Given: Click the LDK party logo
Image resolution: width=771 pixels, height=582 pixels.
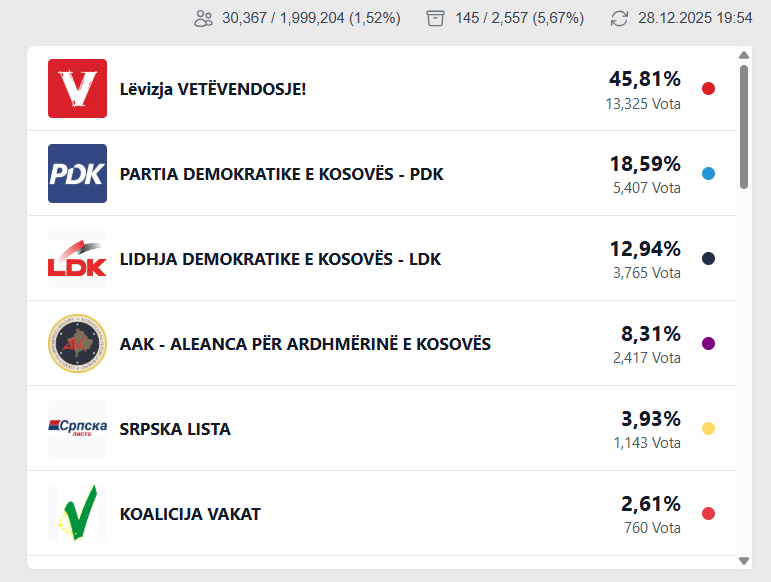Looking at the screenshot, I should point(77,258).
